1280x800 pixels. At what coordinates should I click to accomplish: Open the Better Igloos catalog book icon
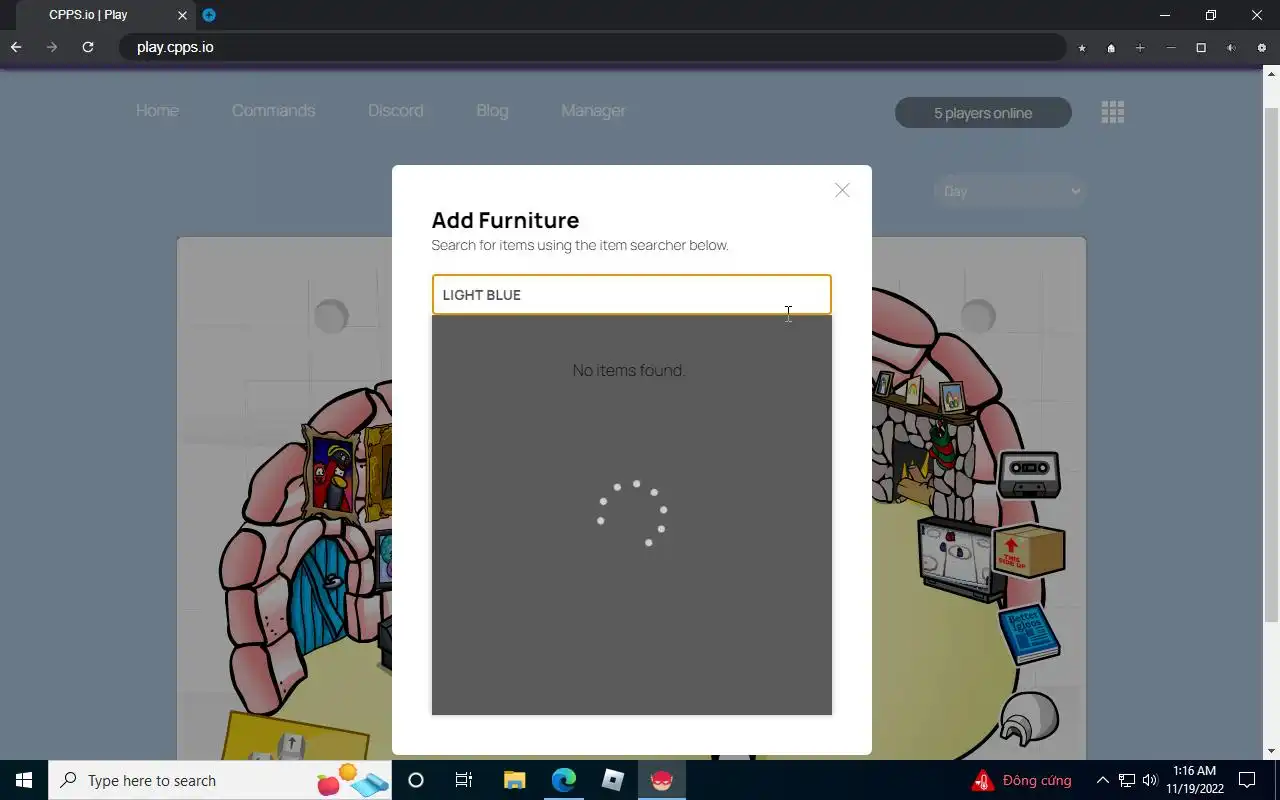1029,634
